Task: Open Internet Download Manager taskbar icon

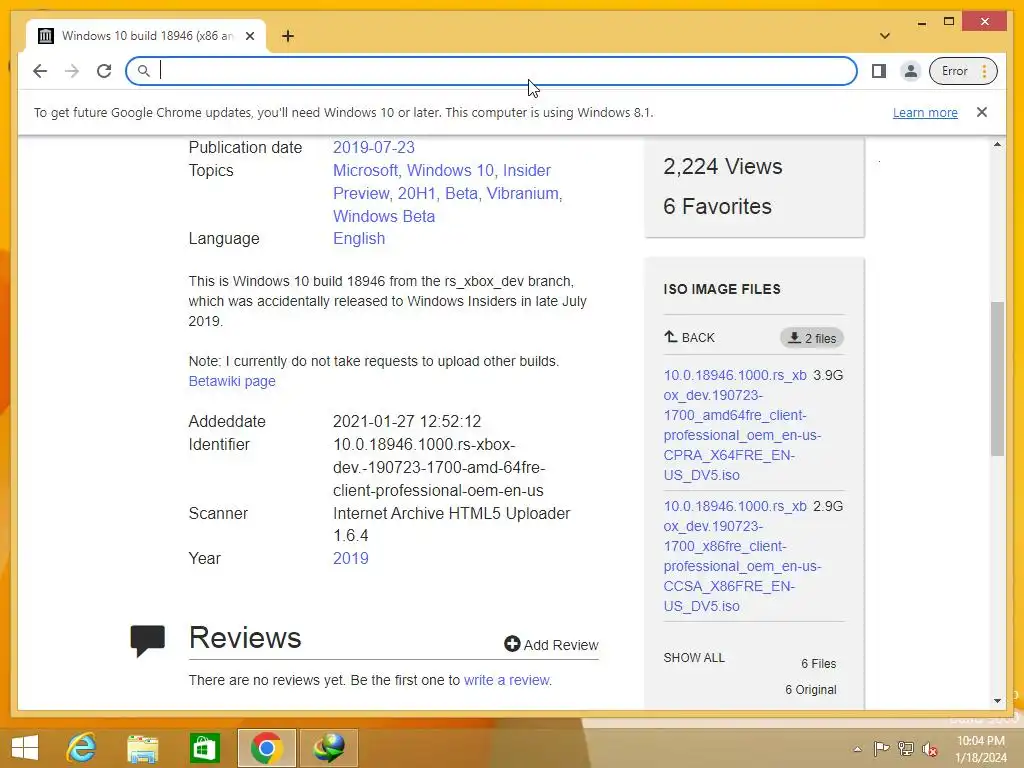Action: pyautogui.click(x=328, y=748)
